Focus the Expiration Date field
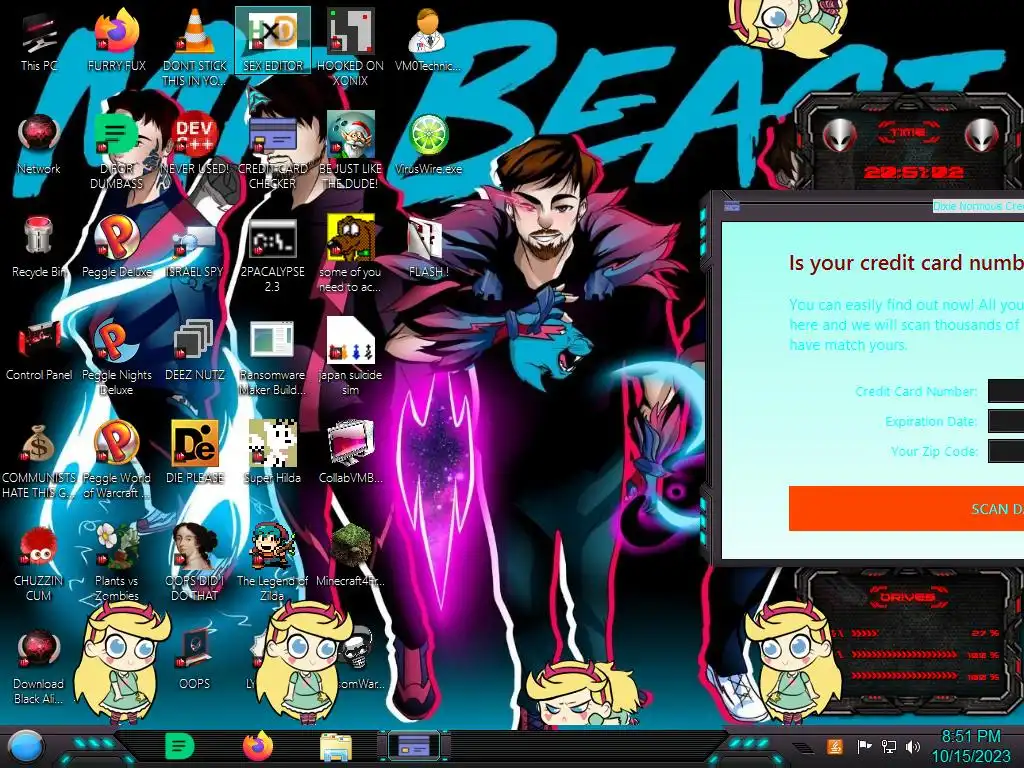The image size is (1024, 768). 1006,421
